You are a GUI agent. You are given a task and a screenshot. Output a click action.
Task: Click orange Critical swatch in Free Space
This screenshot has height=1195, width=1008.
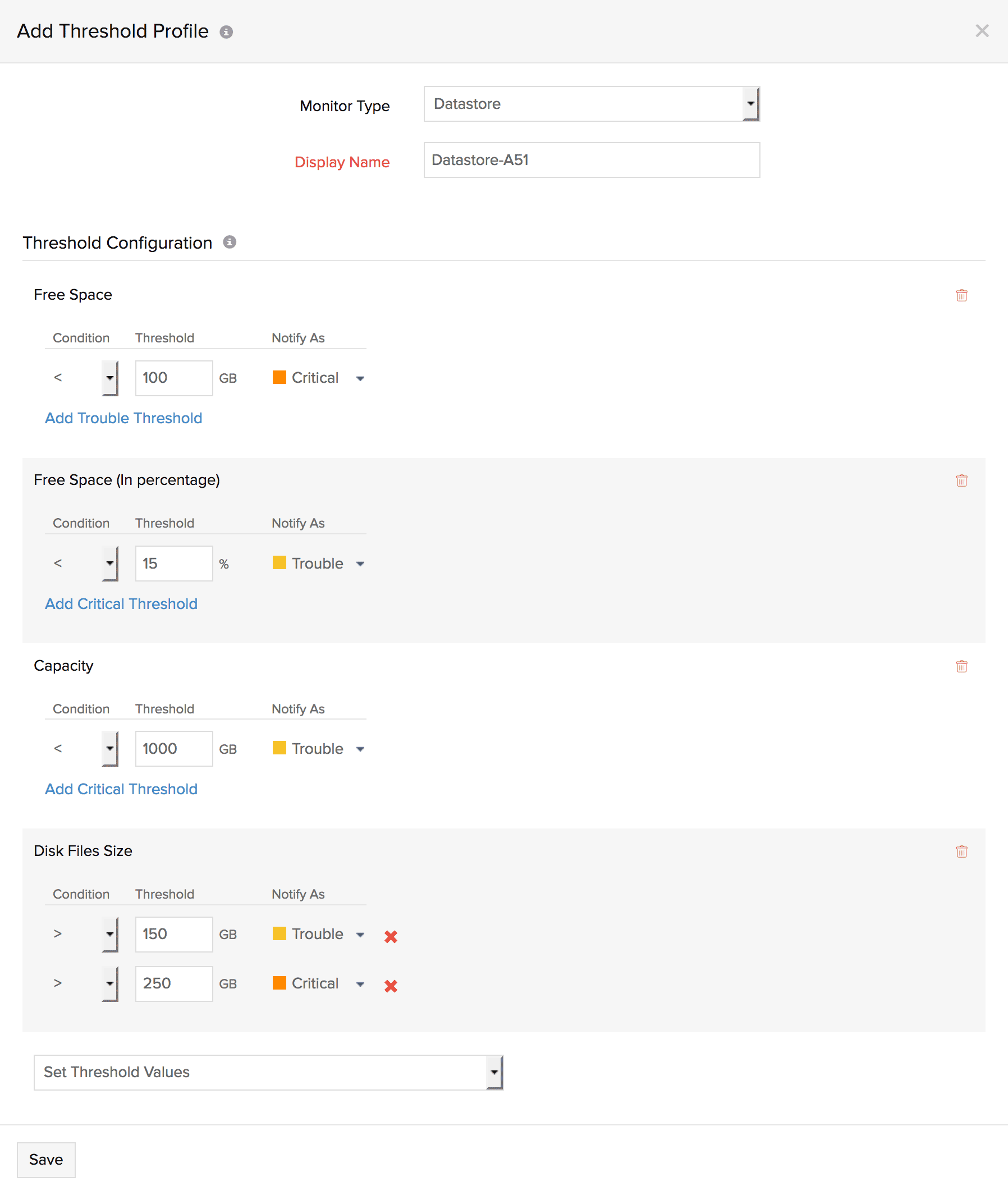click(x=280, y=377)
